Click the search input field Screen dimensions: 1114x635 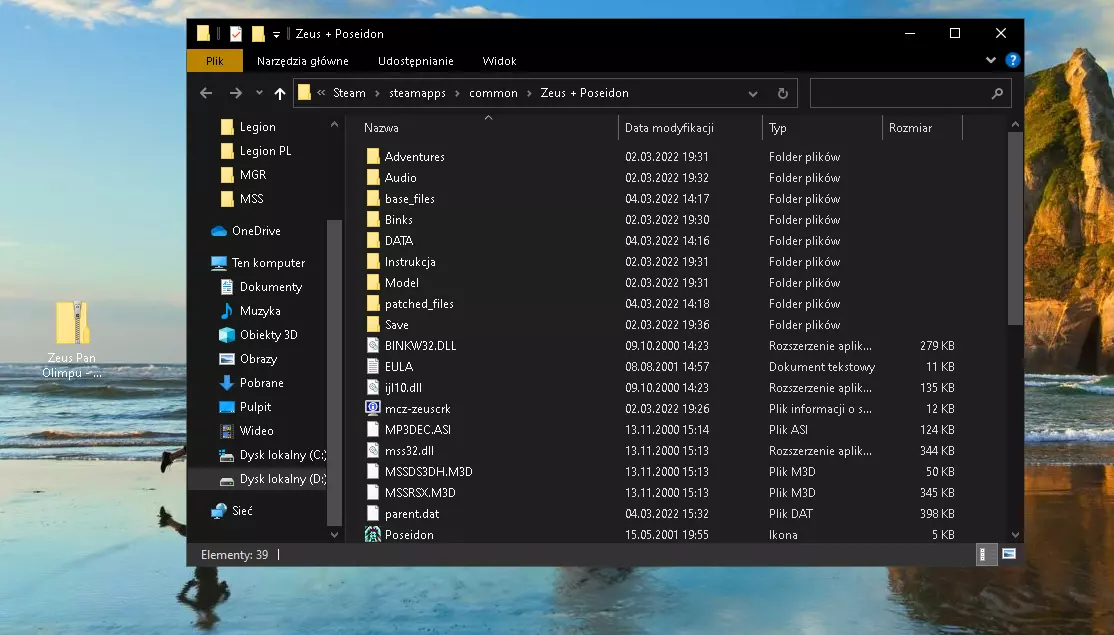tap(900, 93)
